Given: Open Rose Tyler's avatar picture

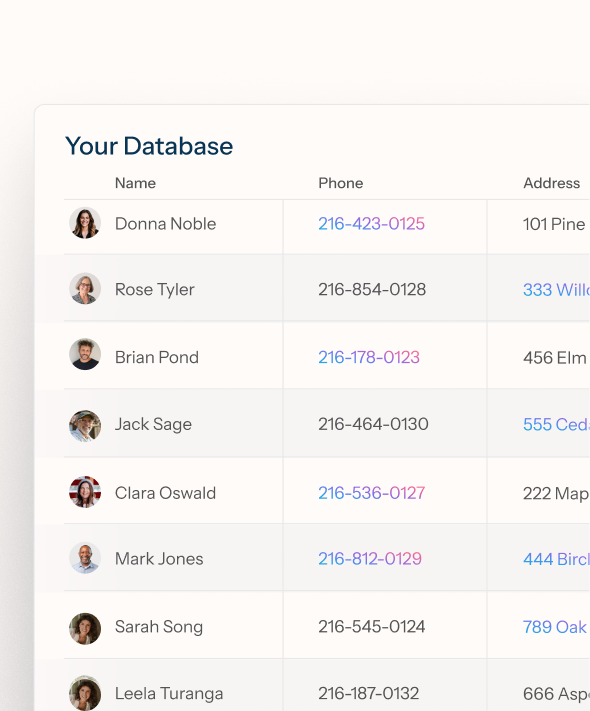Looking at the screenshot, I should (85, 288).
